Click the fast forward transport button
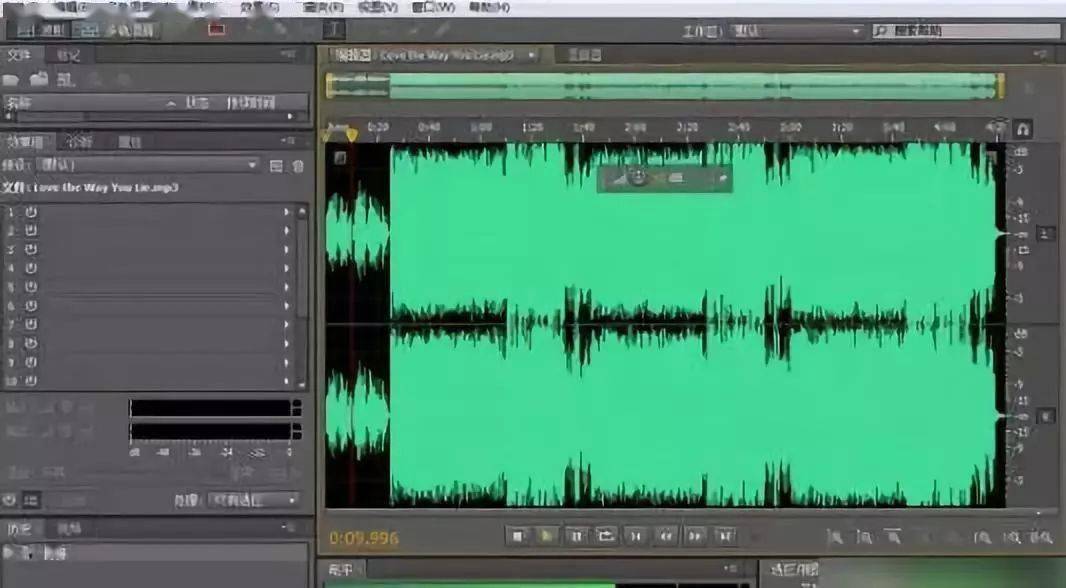Image resolution: width=1066 pixels, height=588 pixels. (x=695, y=536)
